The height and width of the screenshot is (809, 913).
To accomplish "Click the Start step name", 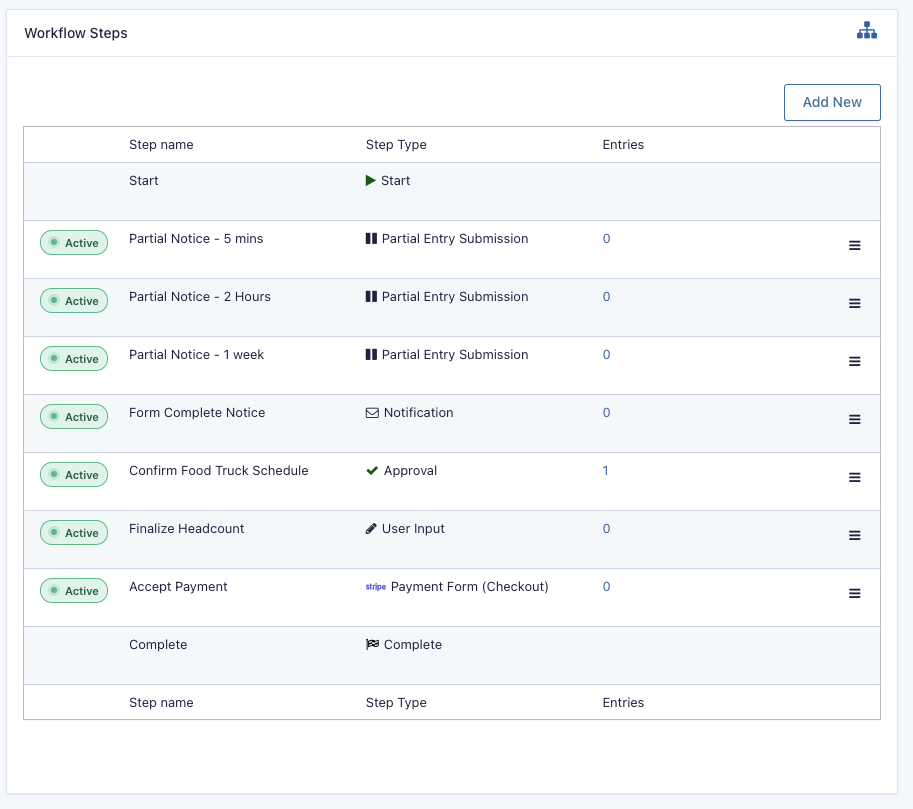I will [x=144, y=181].
